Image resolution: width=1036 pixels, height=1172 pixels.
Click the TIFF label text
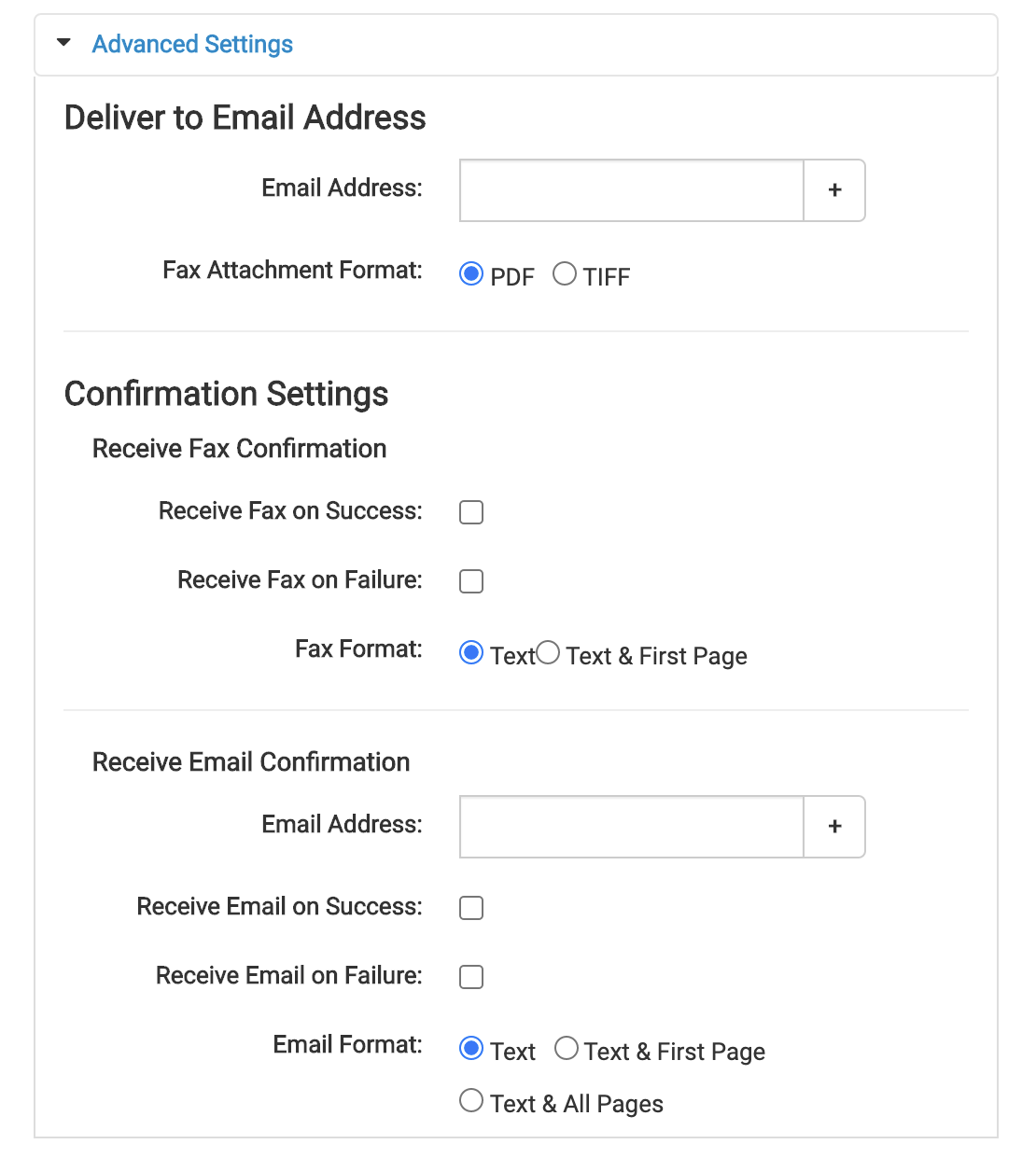coord(607,277)
